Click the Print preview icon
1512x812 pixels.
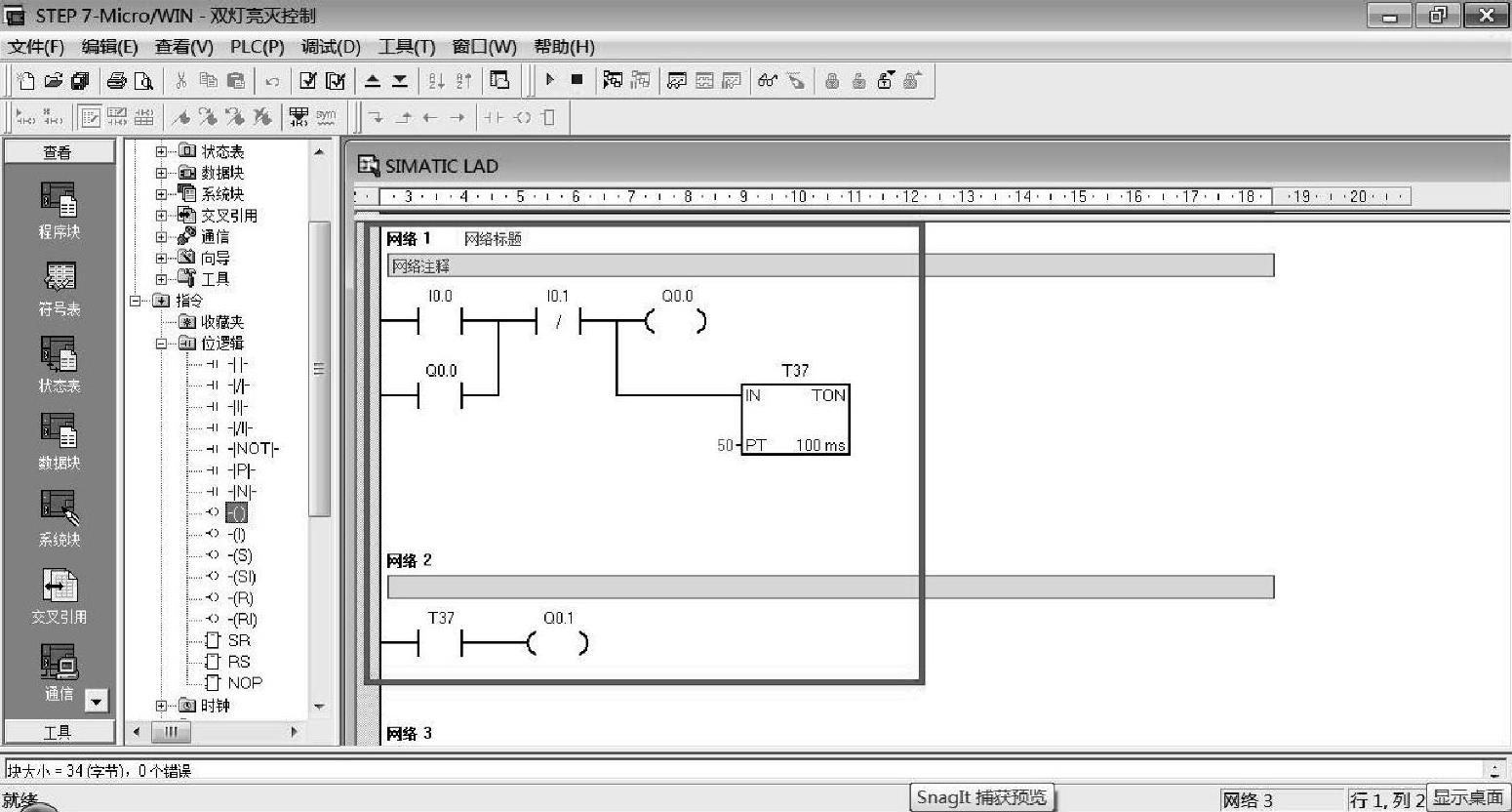coord(143,81)
